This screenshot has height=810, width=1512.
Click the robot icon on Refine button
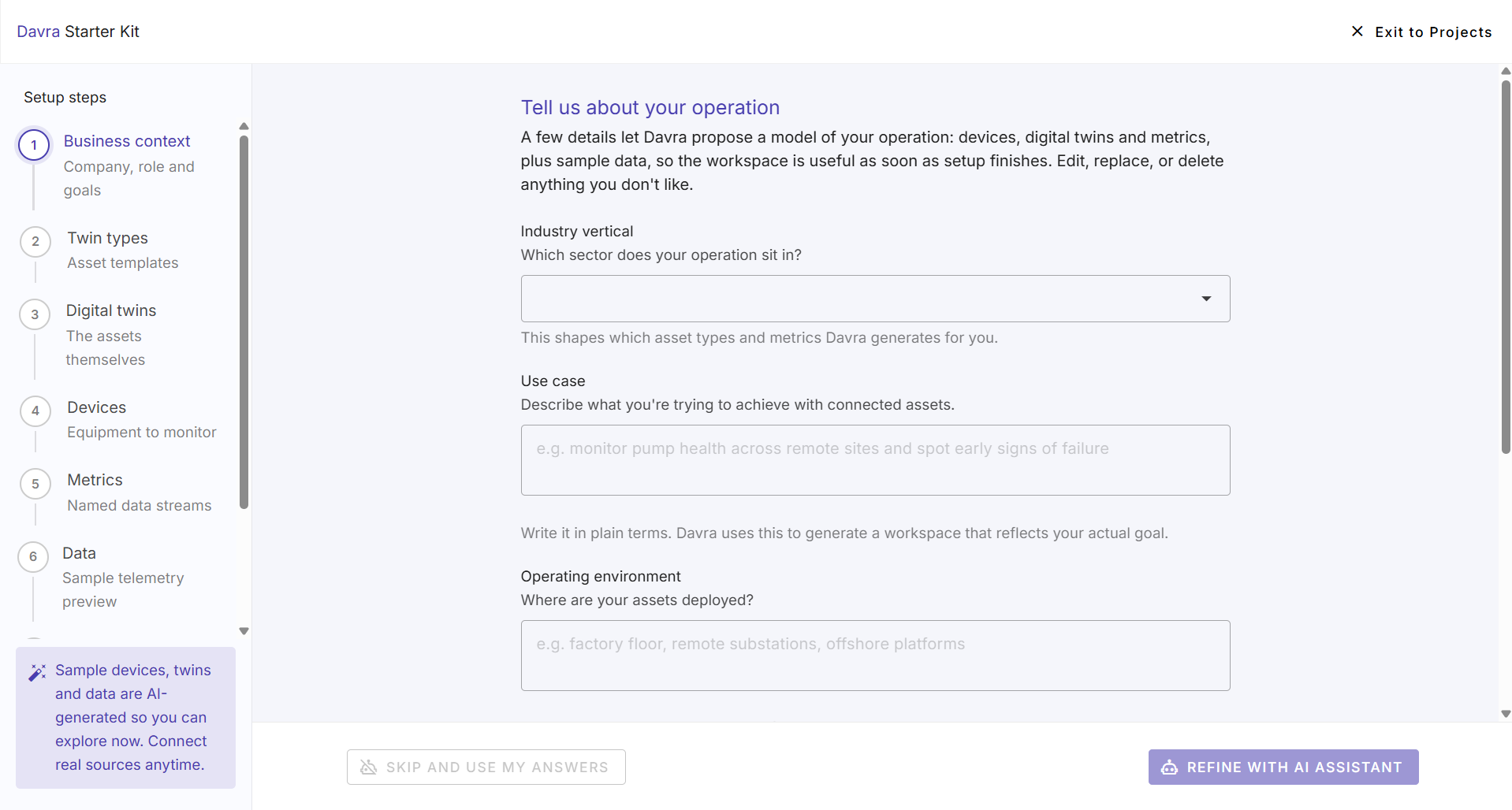pyautogui.click(x=1169, y=767)
